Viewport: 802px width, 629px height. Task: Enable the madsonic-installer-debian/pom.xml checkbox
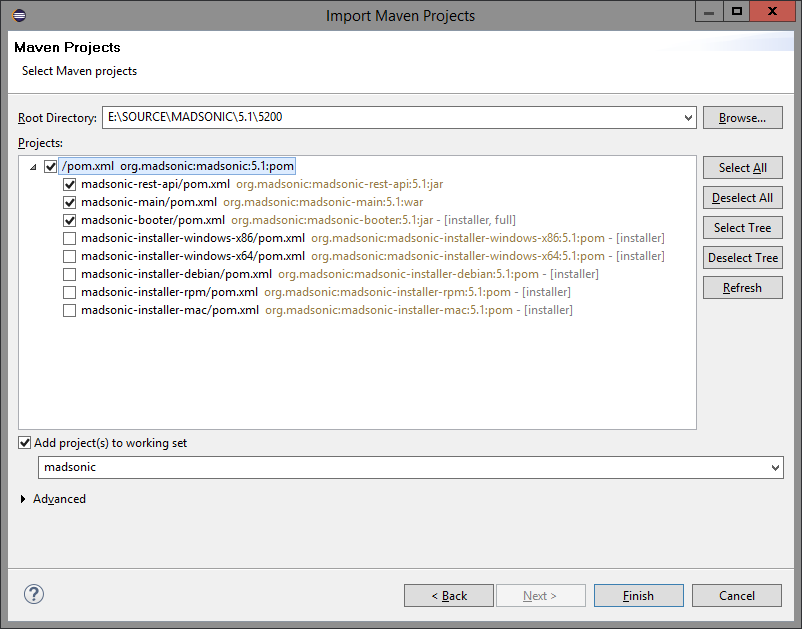(70, 274)
